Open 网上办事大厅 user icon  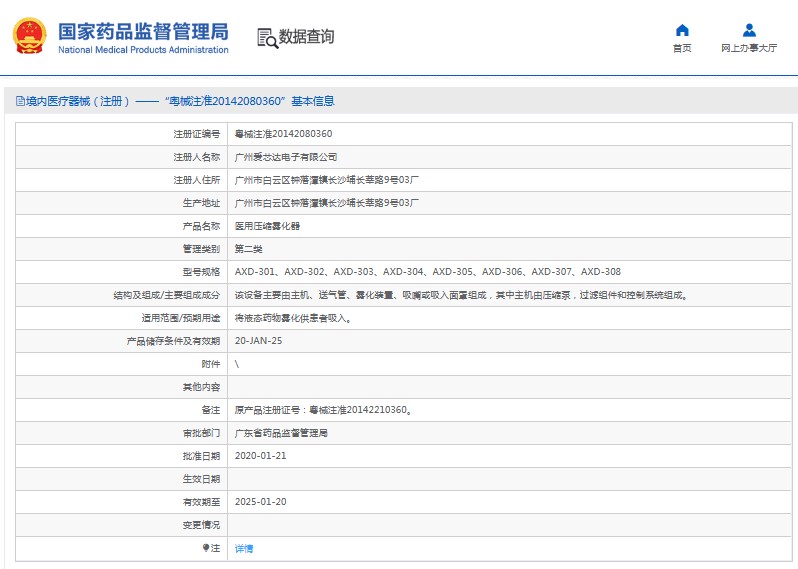(749, 31)
